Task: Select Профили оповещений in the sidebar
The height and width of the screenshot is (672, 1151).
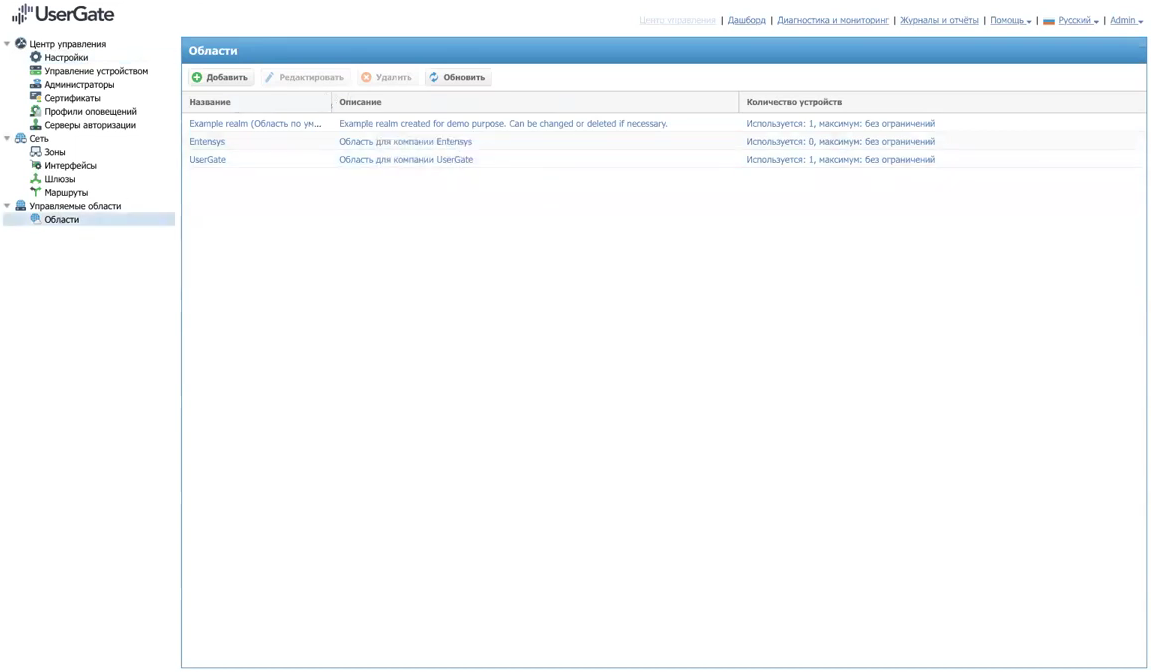Action: click(x=90, y=112)
